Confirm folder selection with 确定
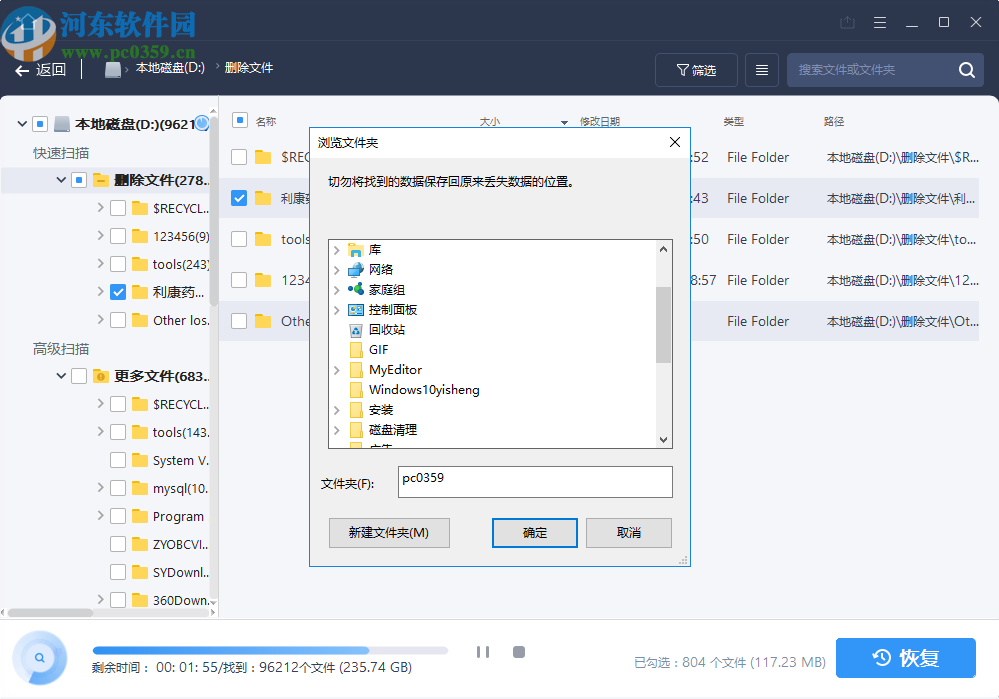This screenshot has width=999, height=699. pos(534,532)
